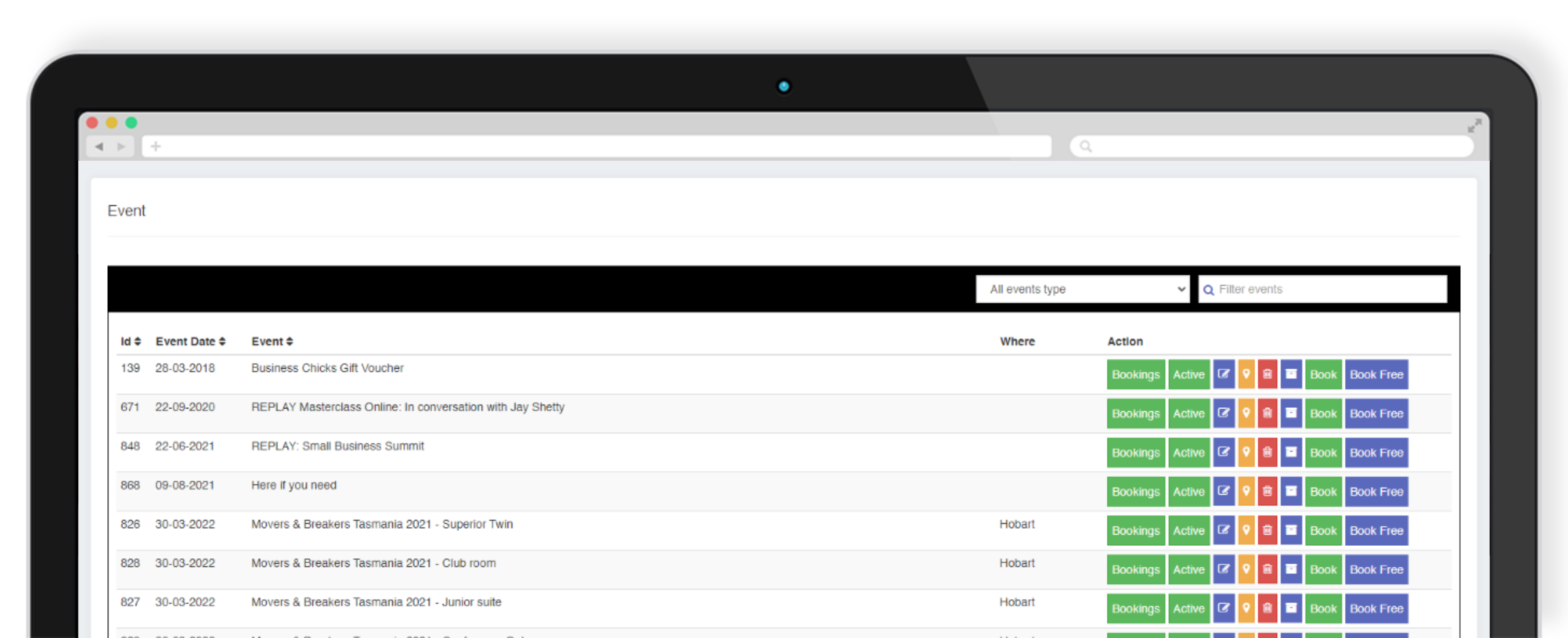Viewport: 1568px width, 638px height.
Task: Edit the Club room Tasmania event
Action: (x=1224, y=569)
